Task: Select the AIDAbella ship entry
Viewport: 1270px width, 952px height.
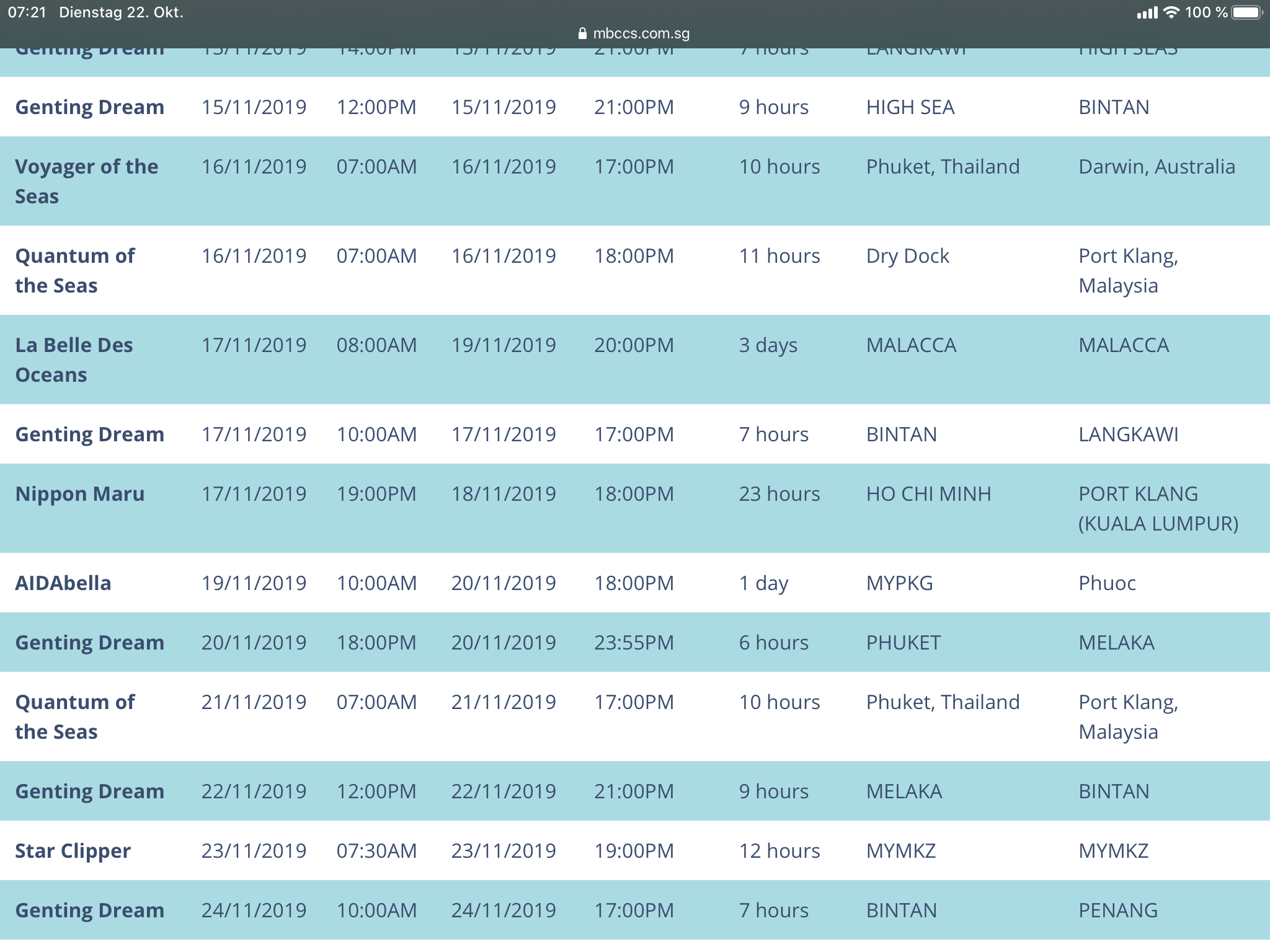Action: click(63, 583)
